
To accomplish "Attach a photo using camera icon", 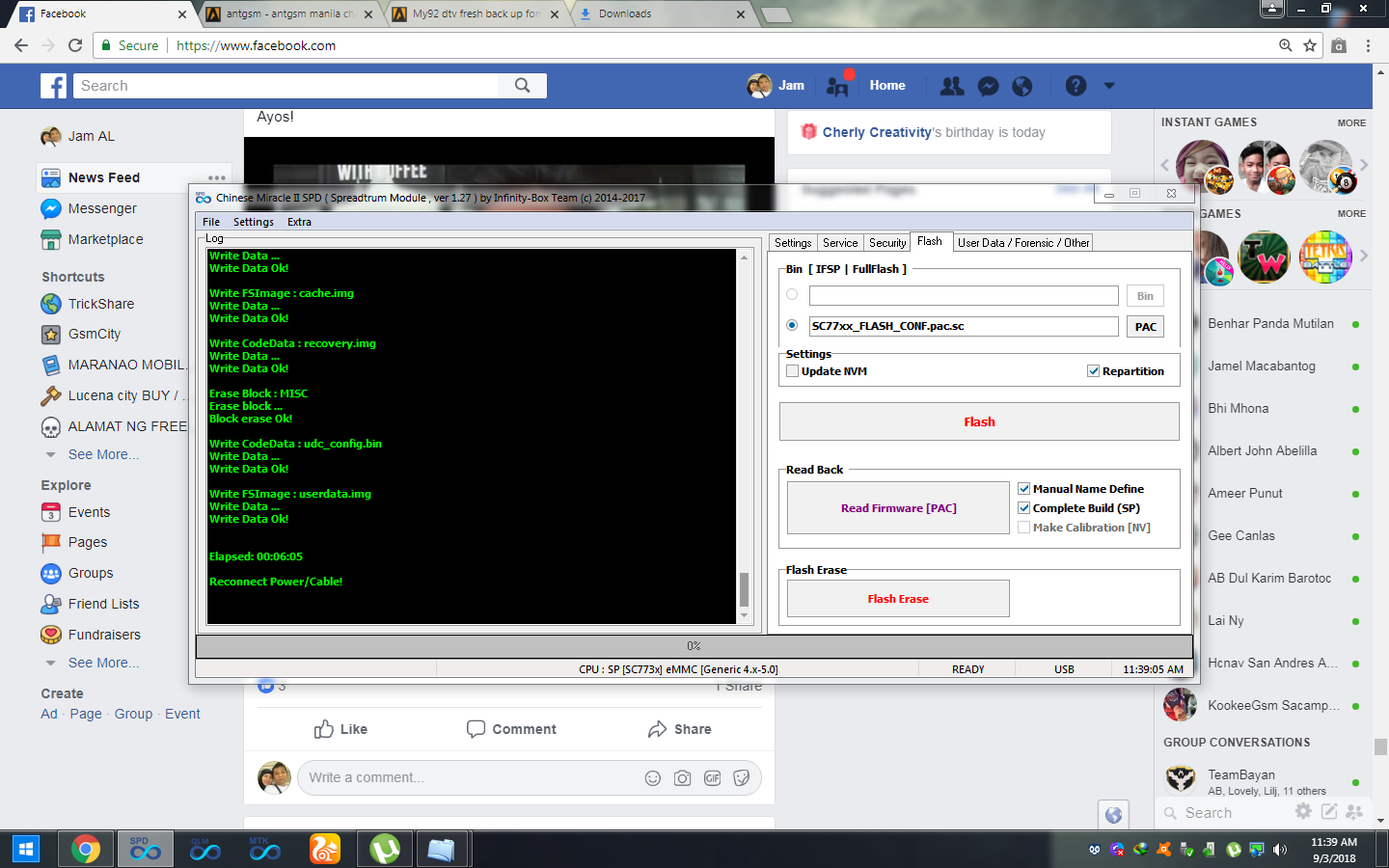I will (x=683, y=778).
